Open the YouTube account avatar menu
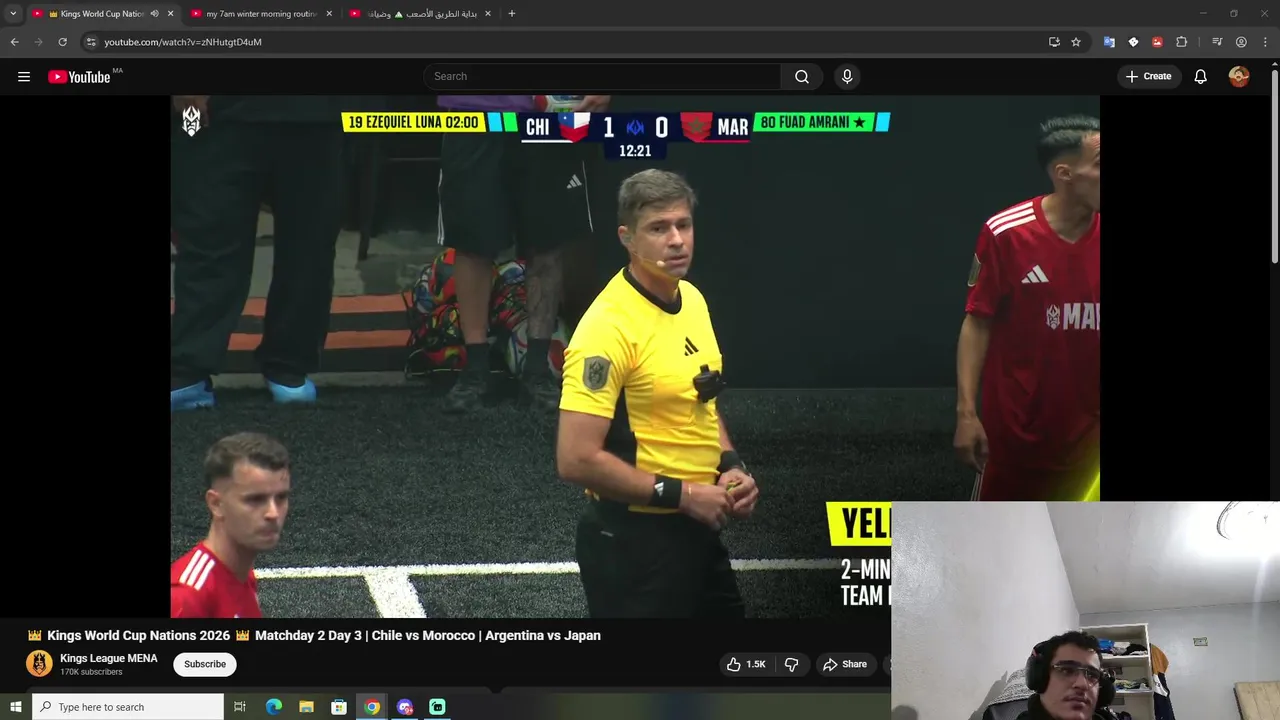 tap(1239, 77)
